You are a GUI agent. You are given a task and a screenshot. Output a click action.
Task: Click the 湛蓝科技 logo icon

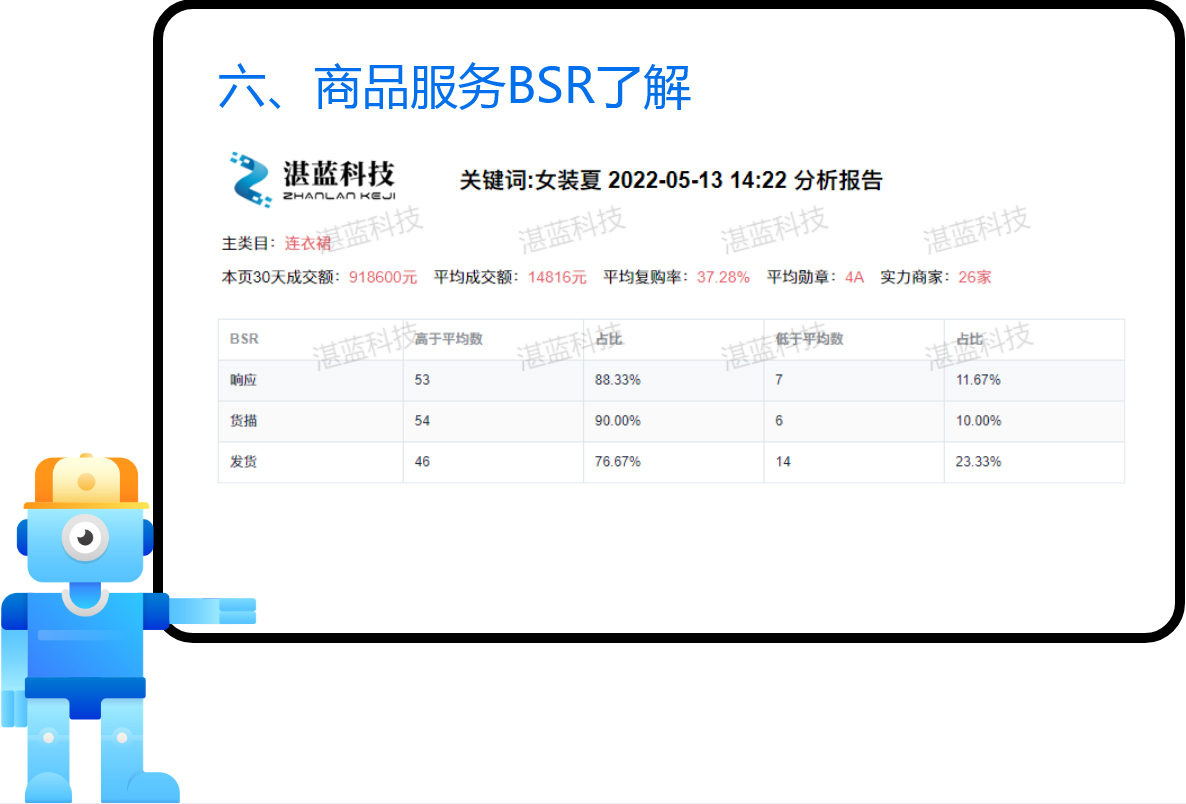(x=251, y=179)
